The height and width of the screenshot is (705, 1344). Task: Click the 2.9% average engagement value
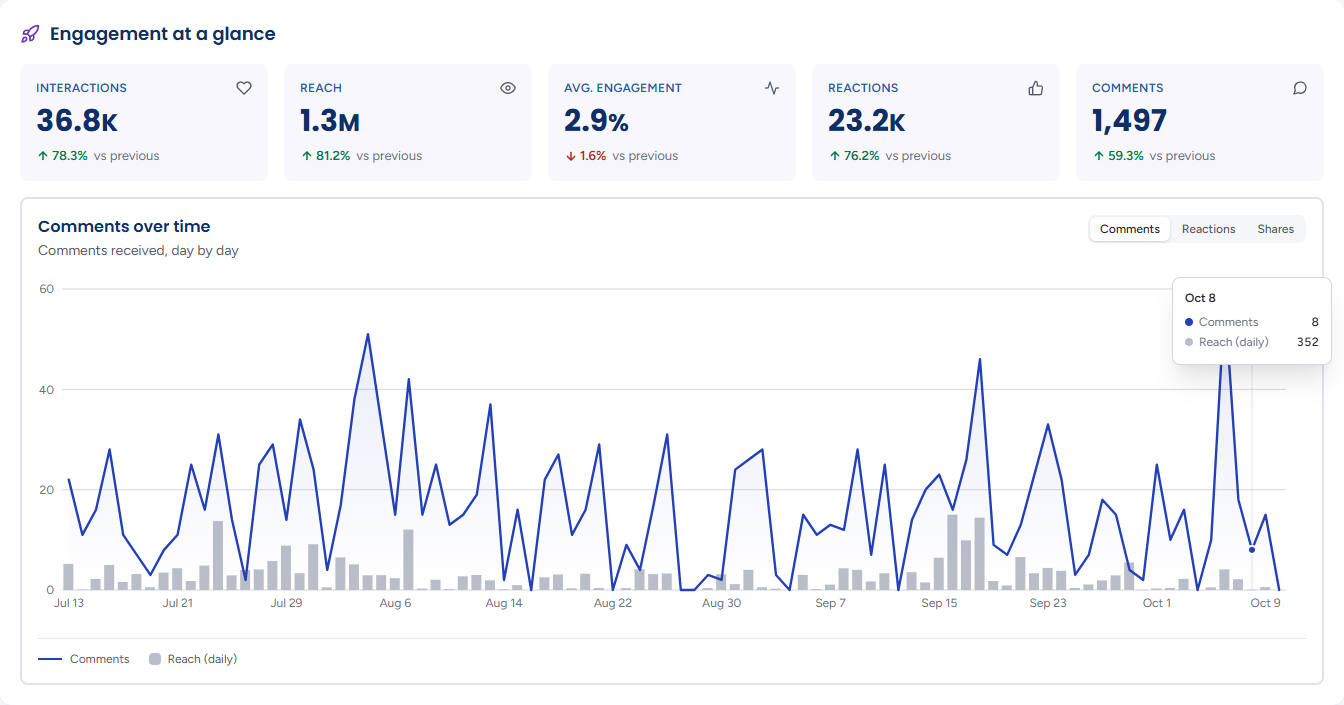point(596,121)
